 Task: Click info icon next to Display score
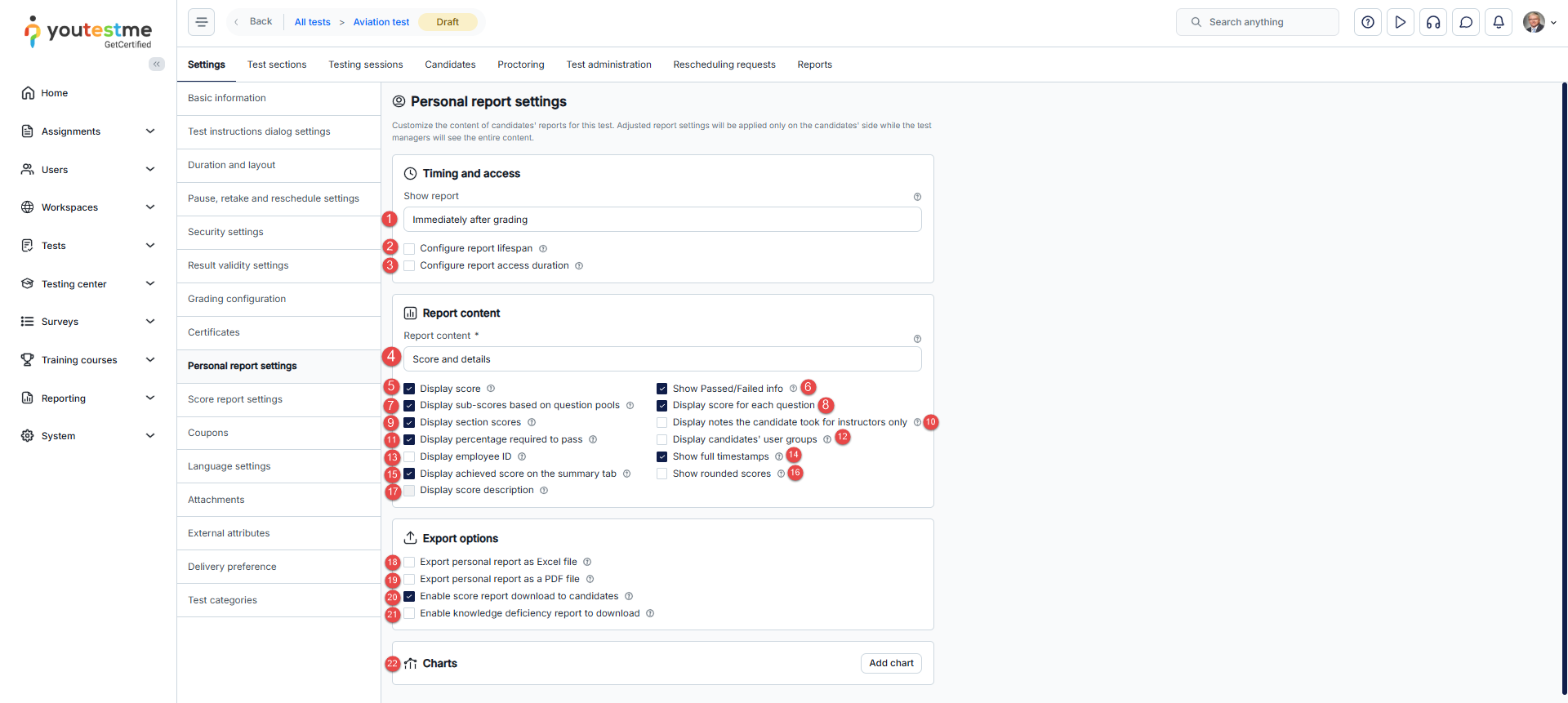[491, 389]
